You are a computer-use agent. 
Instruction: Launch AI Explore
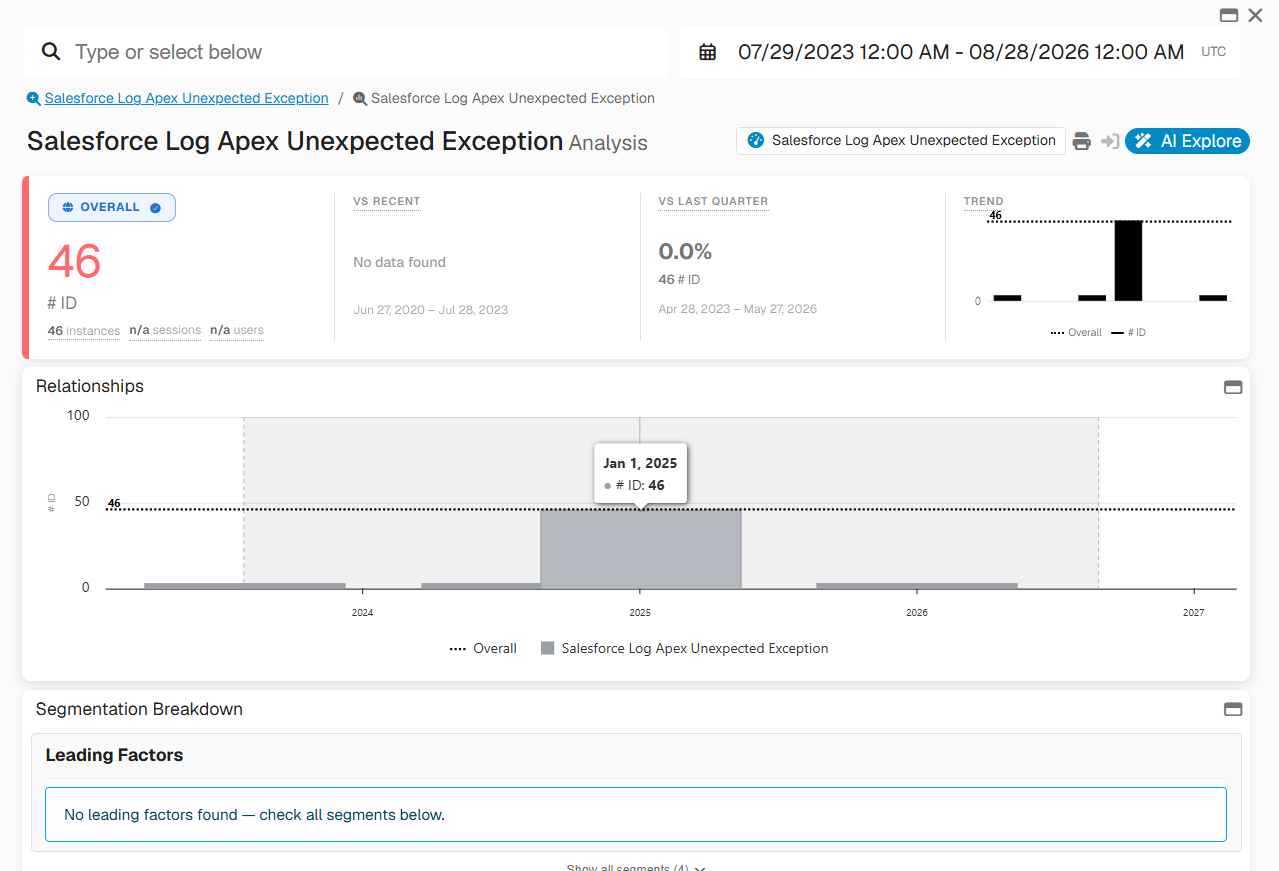tap(1187, 141)
